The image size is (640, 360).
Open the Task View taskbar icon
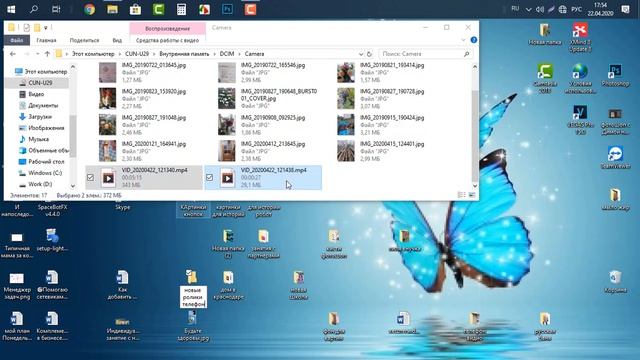[56, 9]
